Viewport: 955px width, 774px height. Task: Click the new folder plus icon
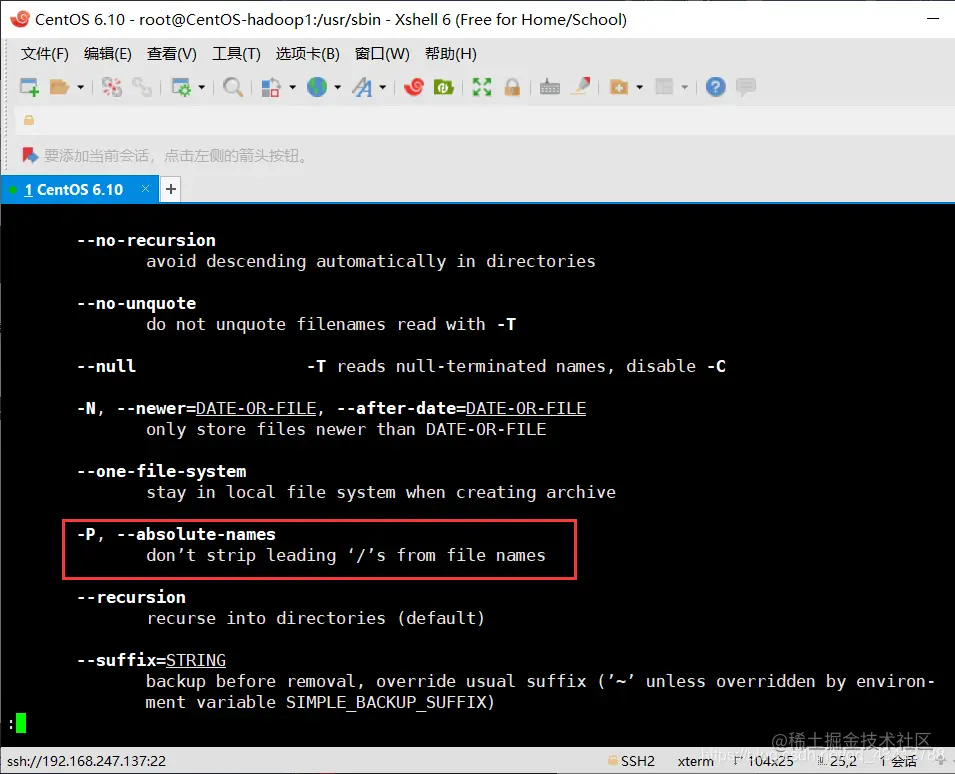[619, 87]
